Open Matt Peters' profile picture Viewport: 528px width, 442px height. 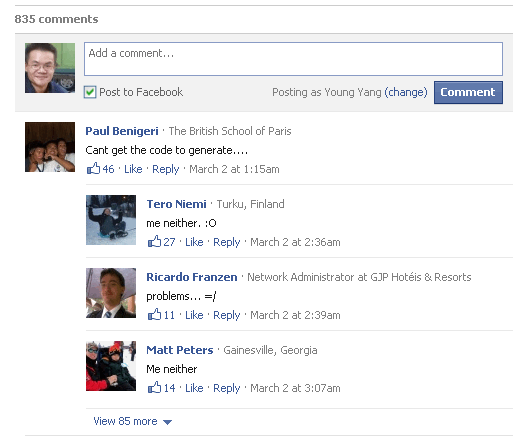tap(111, 366)
